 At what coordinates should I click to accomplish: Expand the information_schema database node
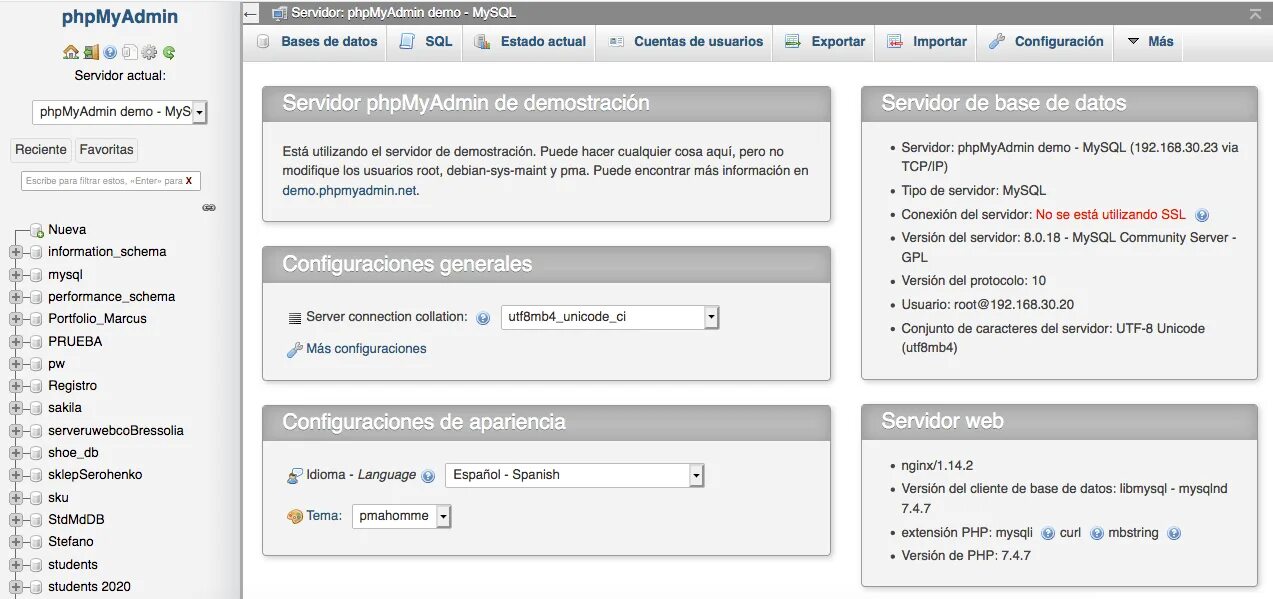click(15, 252)
